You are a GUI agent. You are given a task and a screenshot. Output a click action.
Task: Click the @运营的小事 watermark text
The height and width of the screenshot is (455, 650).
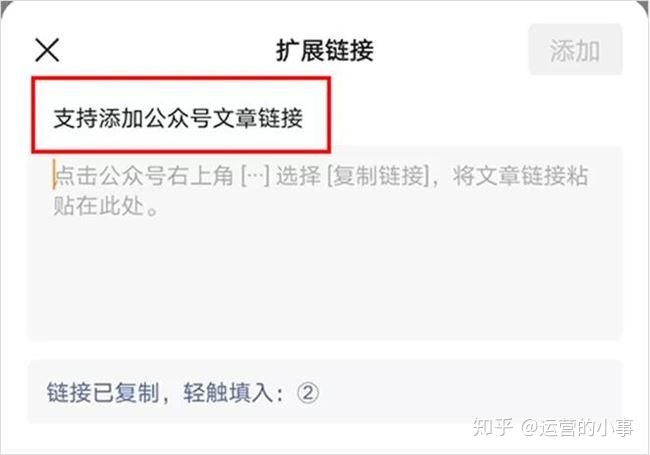[577, 427]
